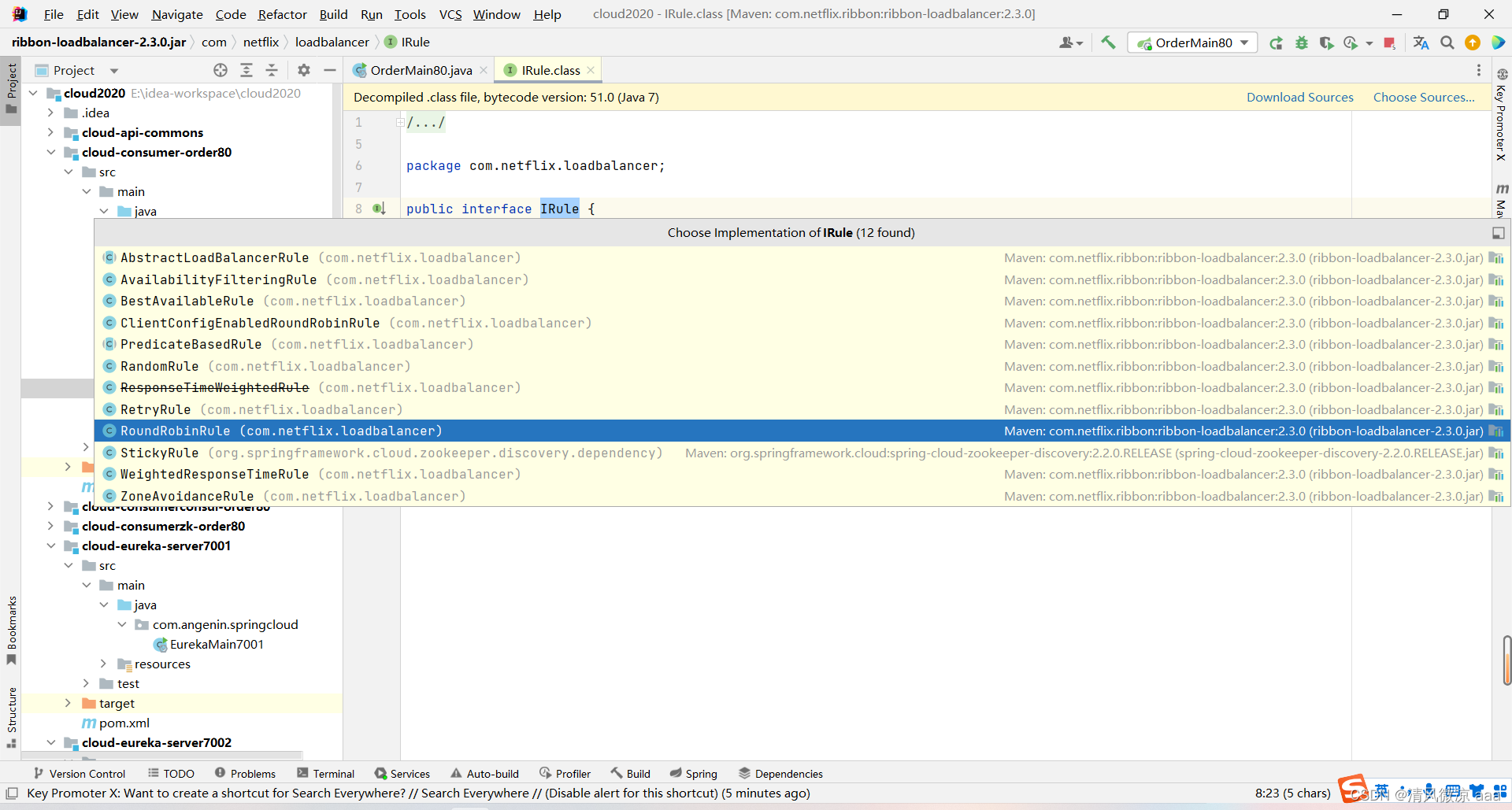Image resolution: width=1512 pixels, height=810 pixels.
Task: Run OrderMain80 with the rerun icon
Action: click(1277, 43)
